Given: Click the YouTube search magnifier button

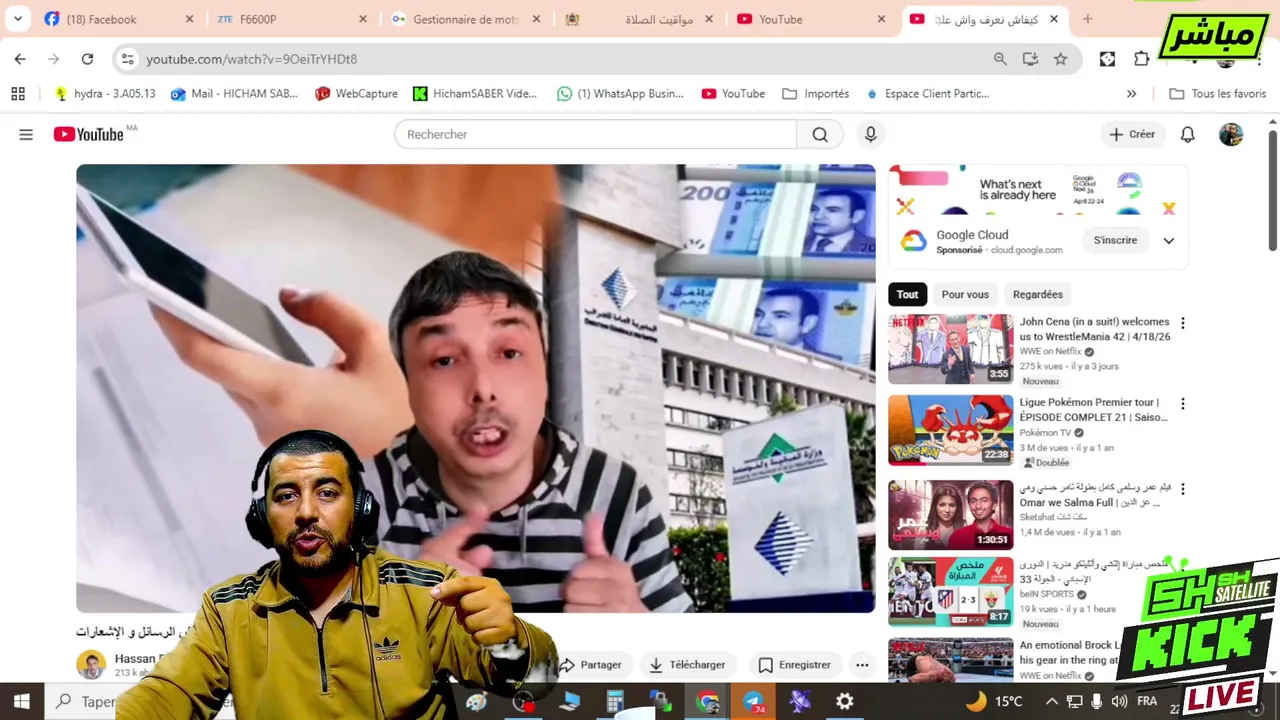Looking at the screenshot, I should point(820,134).
